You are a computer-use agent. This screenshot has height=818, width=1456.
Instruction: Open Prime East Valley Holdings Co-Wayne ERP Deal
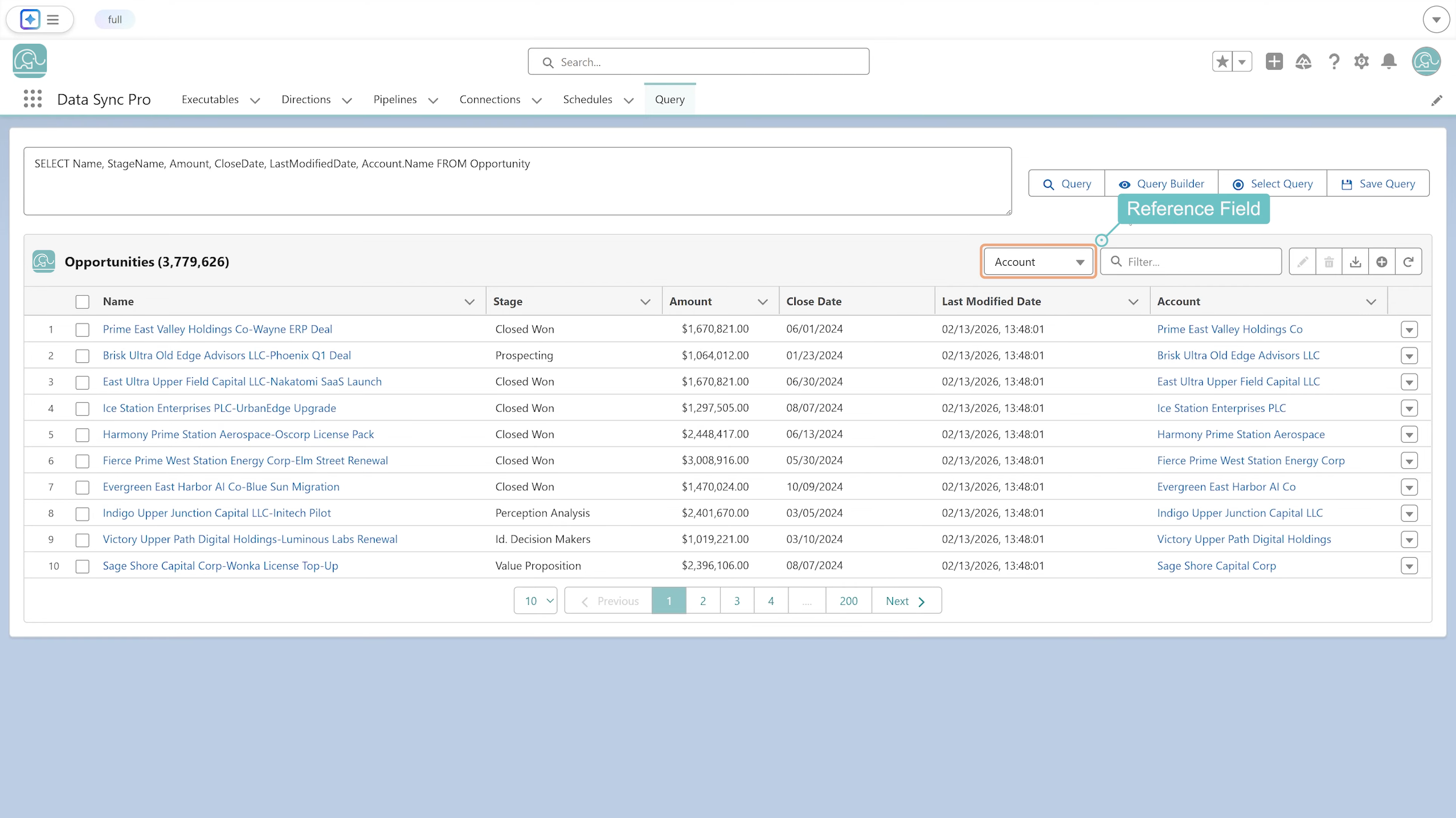217,329
